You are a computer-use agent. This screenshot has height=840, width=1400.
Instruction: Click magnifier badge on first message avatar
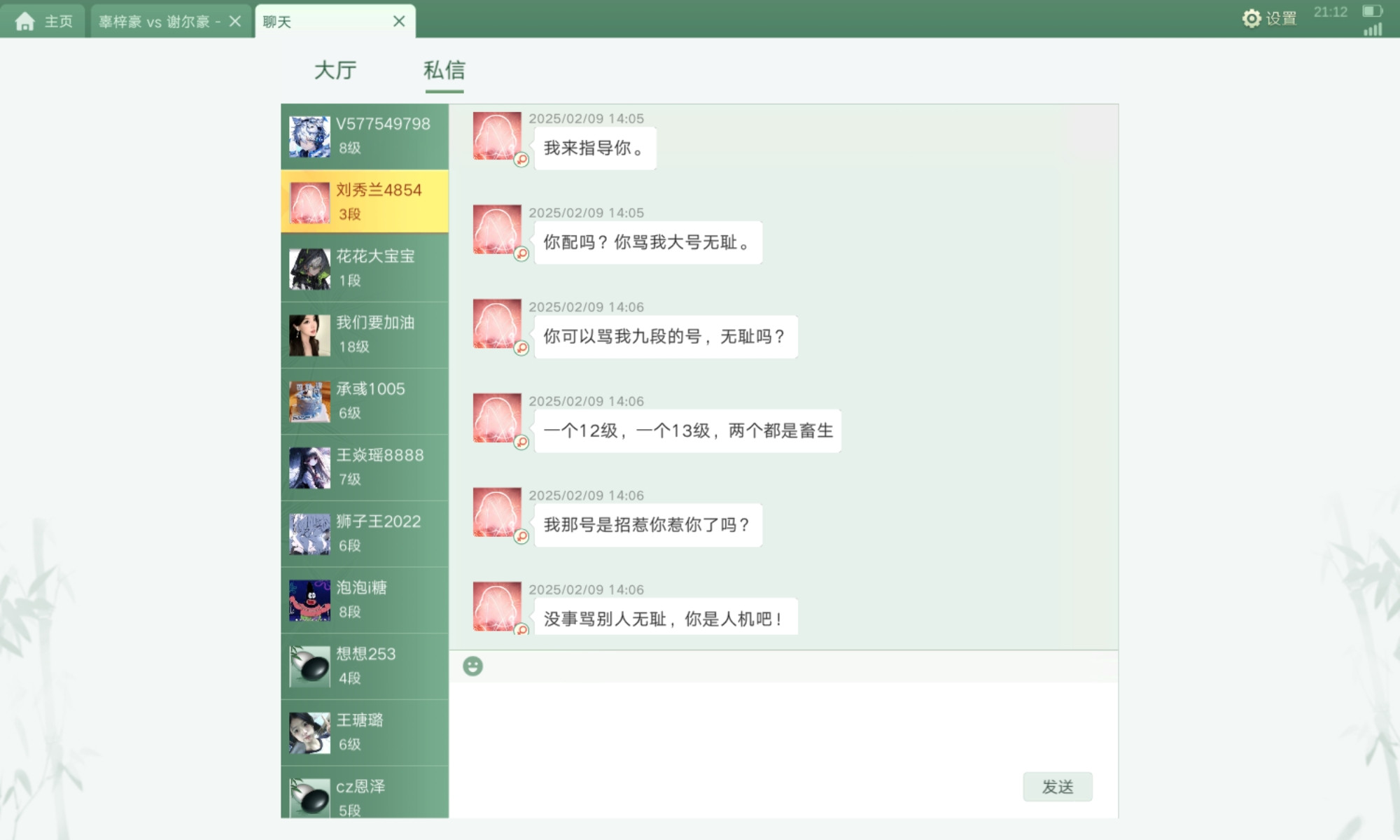point(521,160)
